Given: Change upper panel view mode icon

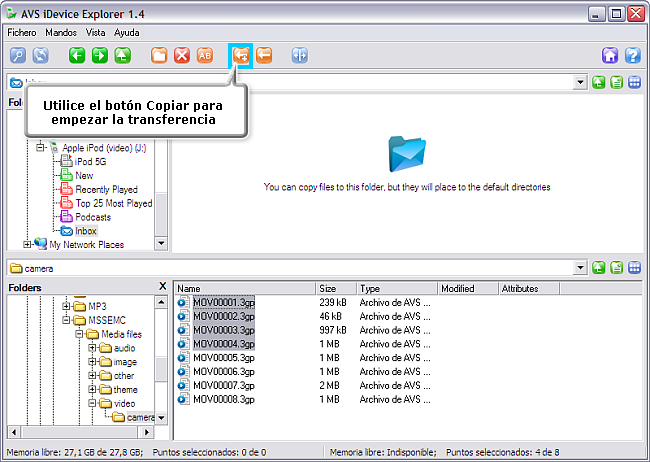Looking at the screenshot, I should (635, 83).
